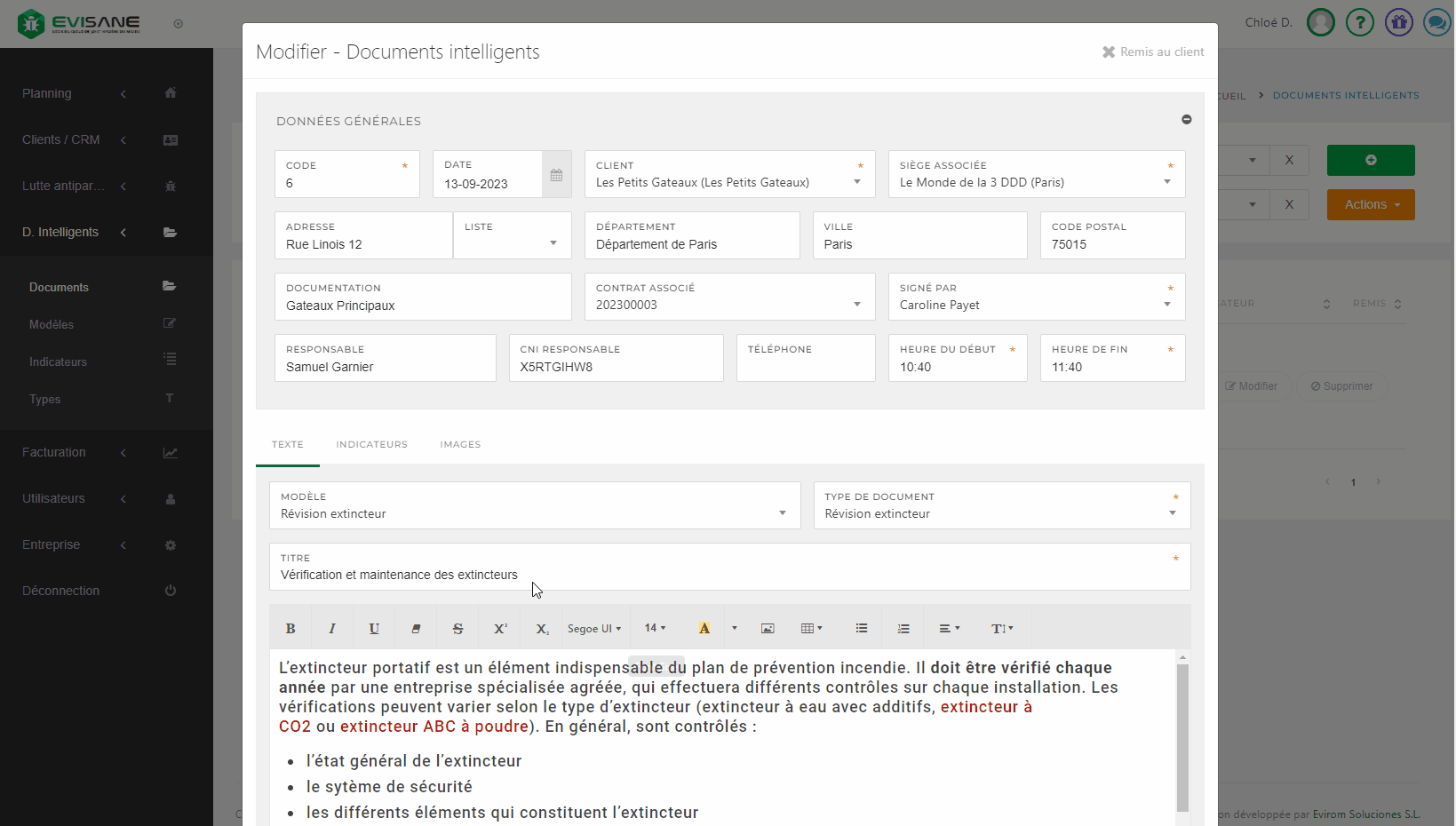Viewport: 1456px width, 826px height.
Task: Toggle bold formatting in the editor
Action: point(290,629)
